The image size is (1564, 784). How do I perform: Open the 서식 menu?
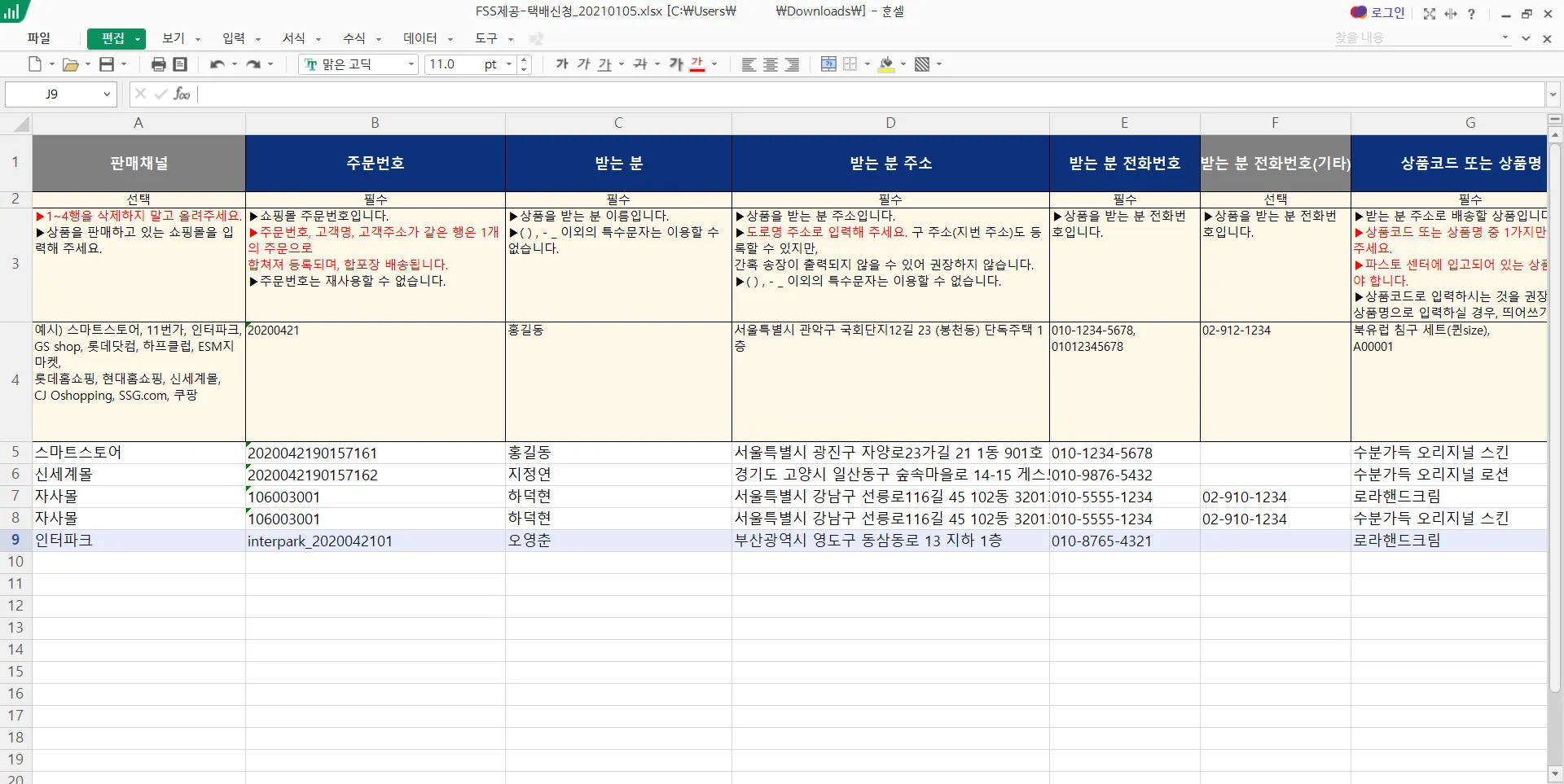click(x=294, y=38)
